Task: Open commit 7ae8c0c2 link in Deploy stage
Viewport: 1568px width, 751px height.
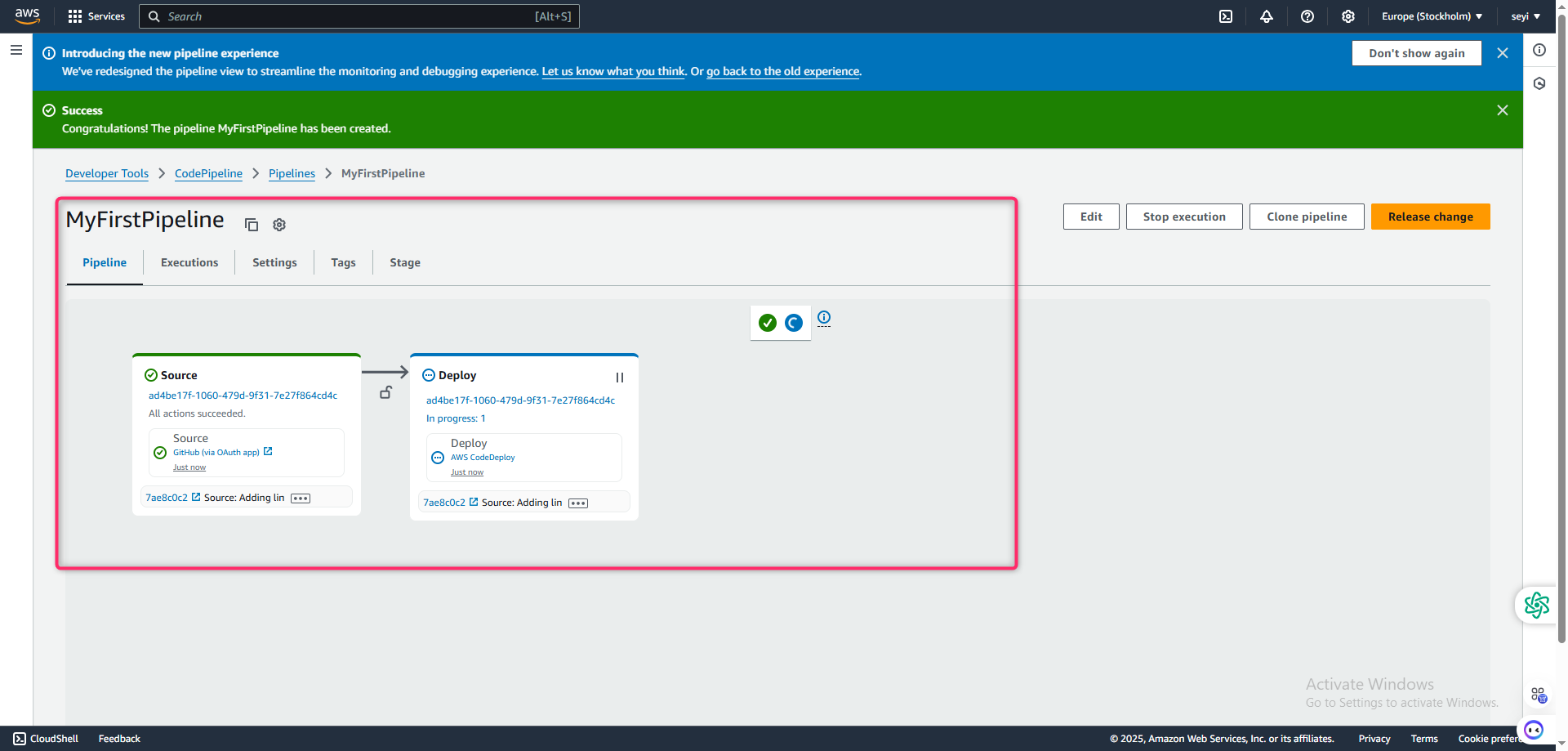Action: [x=444, y=503]
